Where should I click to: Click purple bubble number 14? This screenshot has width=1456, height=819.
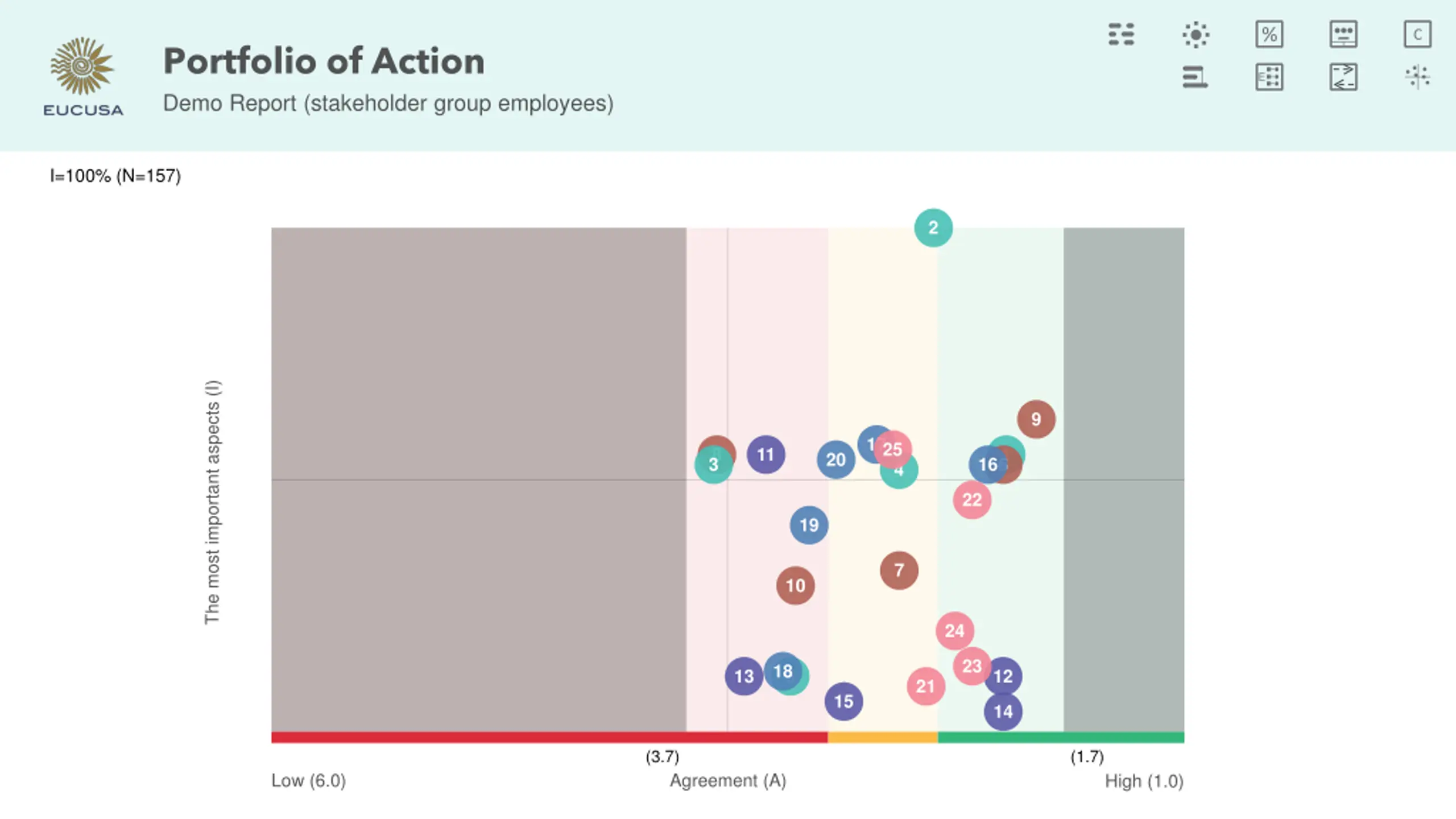1003,712
